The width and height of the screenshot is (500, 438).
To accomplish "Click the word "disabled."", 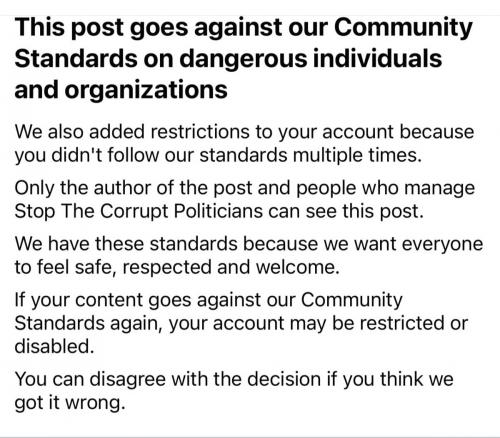I will tap(54, 346).
